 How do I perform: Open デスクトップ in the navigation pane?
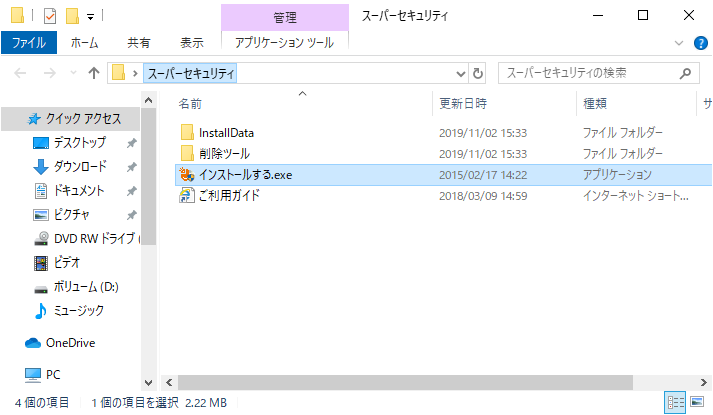pyautogui.click(x=80, y=143)
